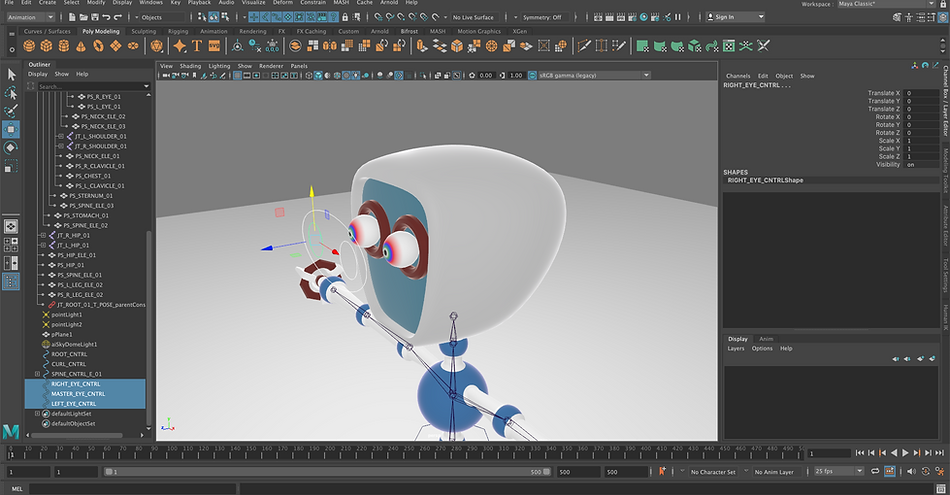Click the Outliner search field
The width and height of the screenshot is (950, 495).
point(93,86)
